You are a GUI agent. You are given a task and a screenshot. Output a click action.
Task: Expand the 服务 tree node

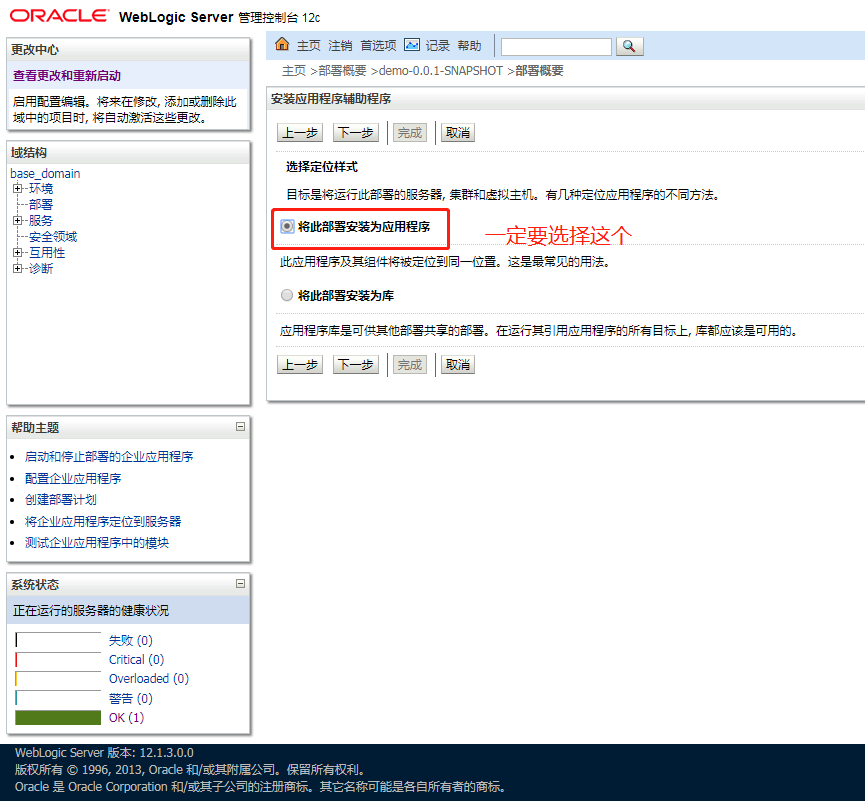click(x=18, y=221)
